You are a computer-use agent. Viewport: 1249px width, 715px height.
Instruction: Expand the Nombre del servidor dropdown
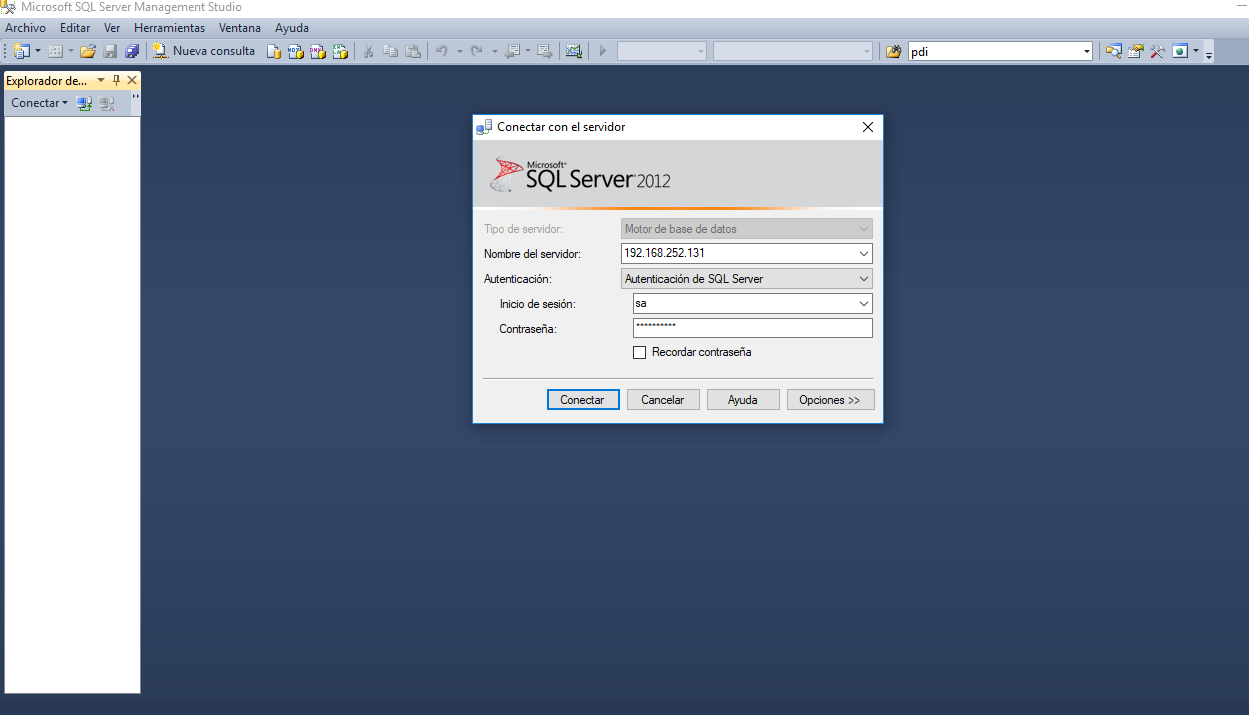coord(863,253)
